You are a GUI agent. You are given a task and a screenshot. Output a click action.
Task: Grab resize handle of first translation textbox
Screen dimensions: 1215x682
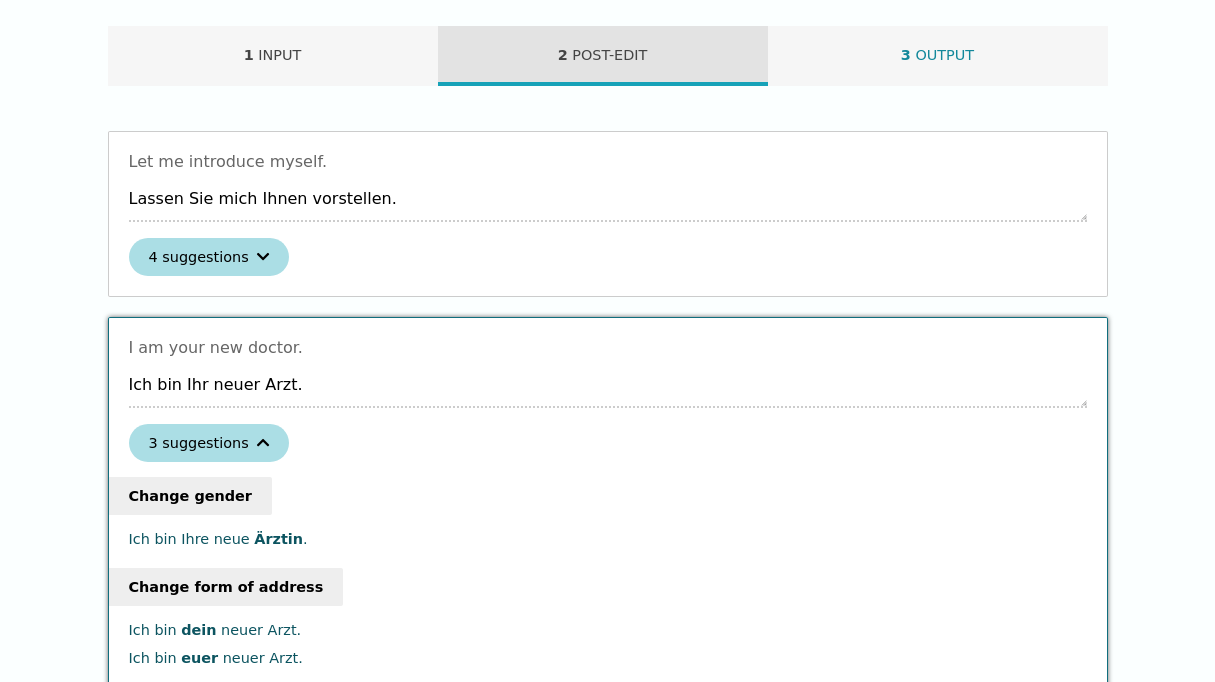click(1082, 217)
